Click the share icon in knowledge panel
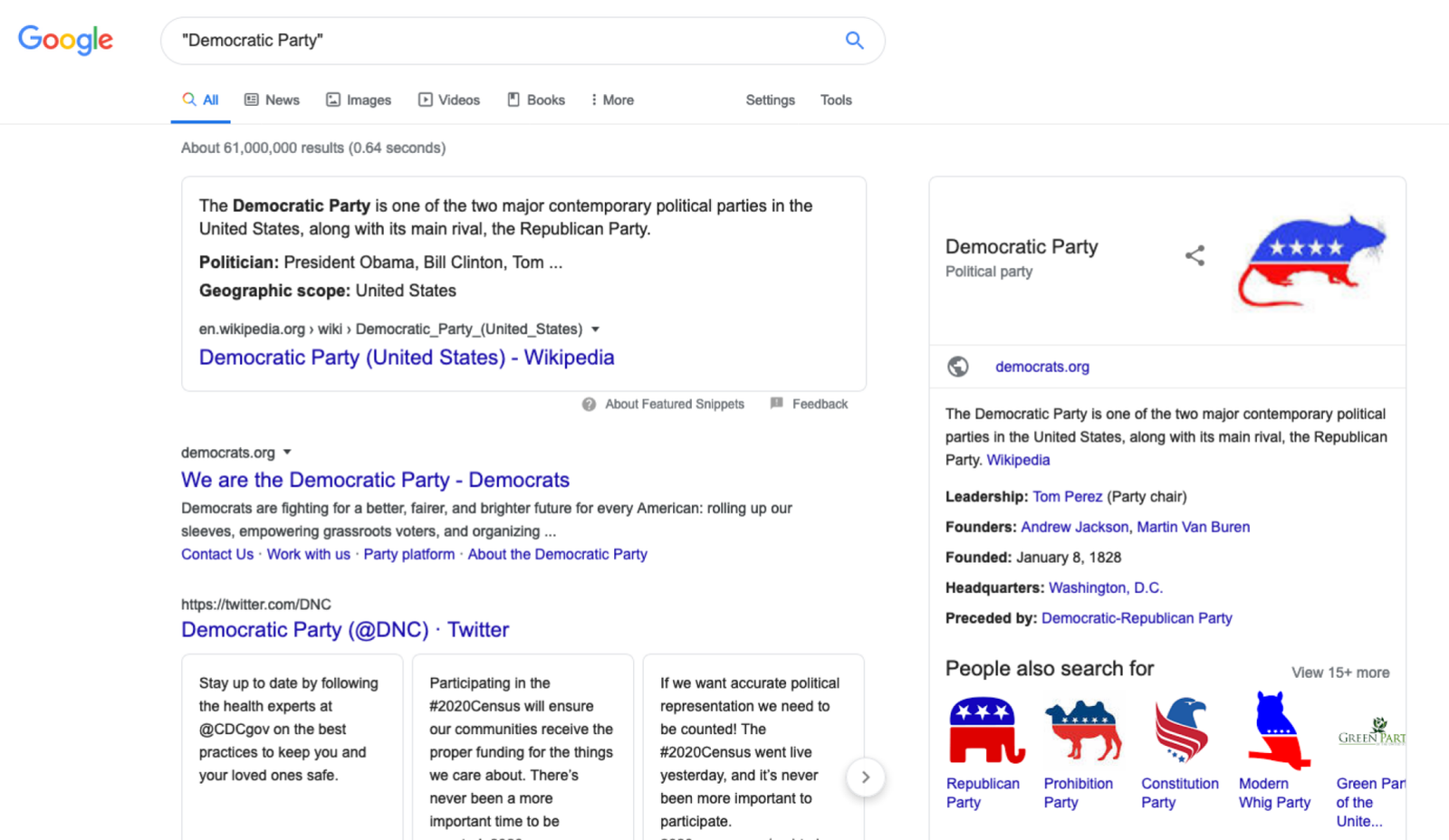 pyautogui.click(x=1195, y=255)
